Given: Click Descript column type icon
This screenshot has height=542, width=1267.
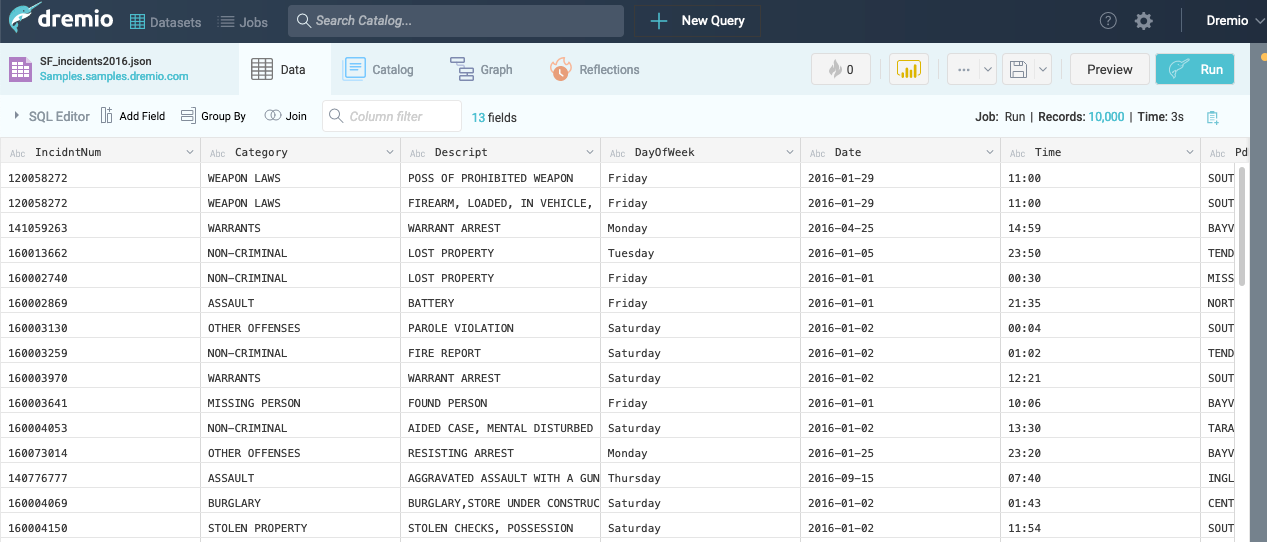Looking at the screenshot, I should click(x=417, y=153).
